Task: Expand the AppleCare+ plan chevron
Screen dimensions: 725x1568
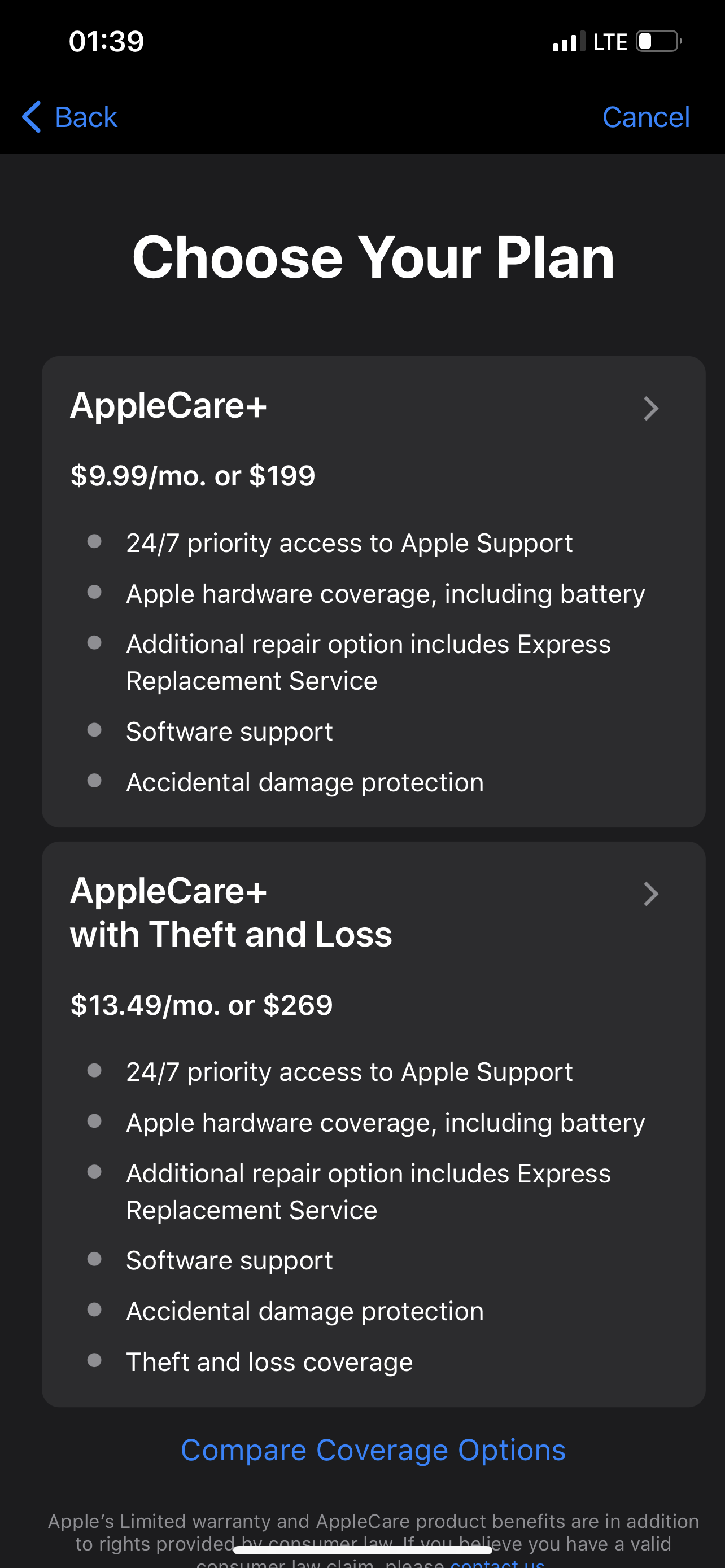Action: point(650,409)
